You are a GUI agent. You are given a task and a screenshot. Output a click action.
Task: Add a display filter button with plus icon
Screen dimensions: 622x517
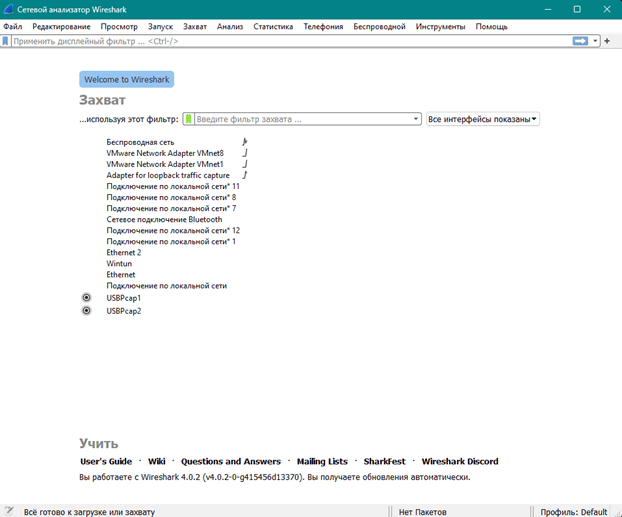point(607,41)
